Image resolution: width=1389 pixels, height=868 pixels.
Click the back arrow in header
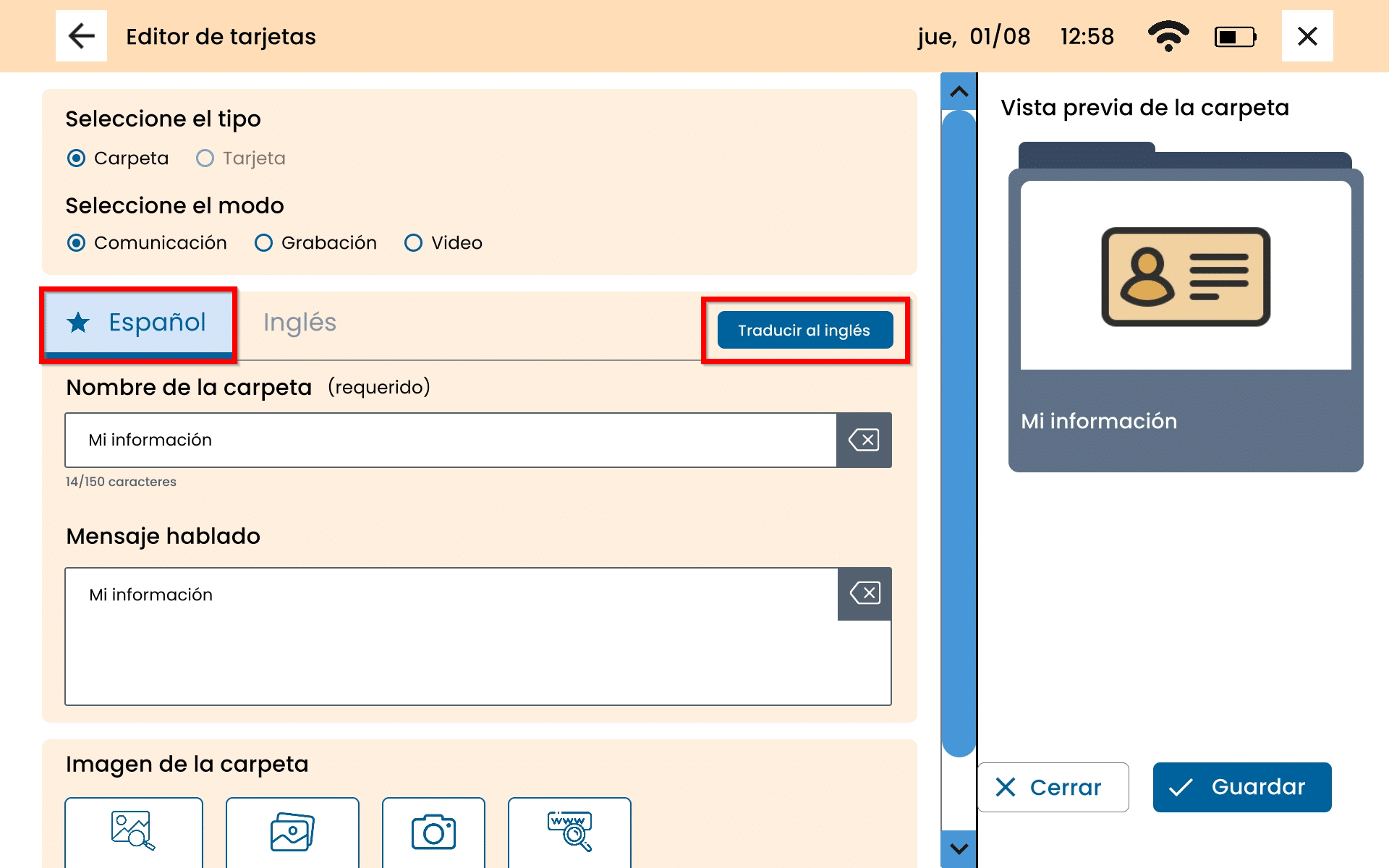point(81,36)
